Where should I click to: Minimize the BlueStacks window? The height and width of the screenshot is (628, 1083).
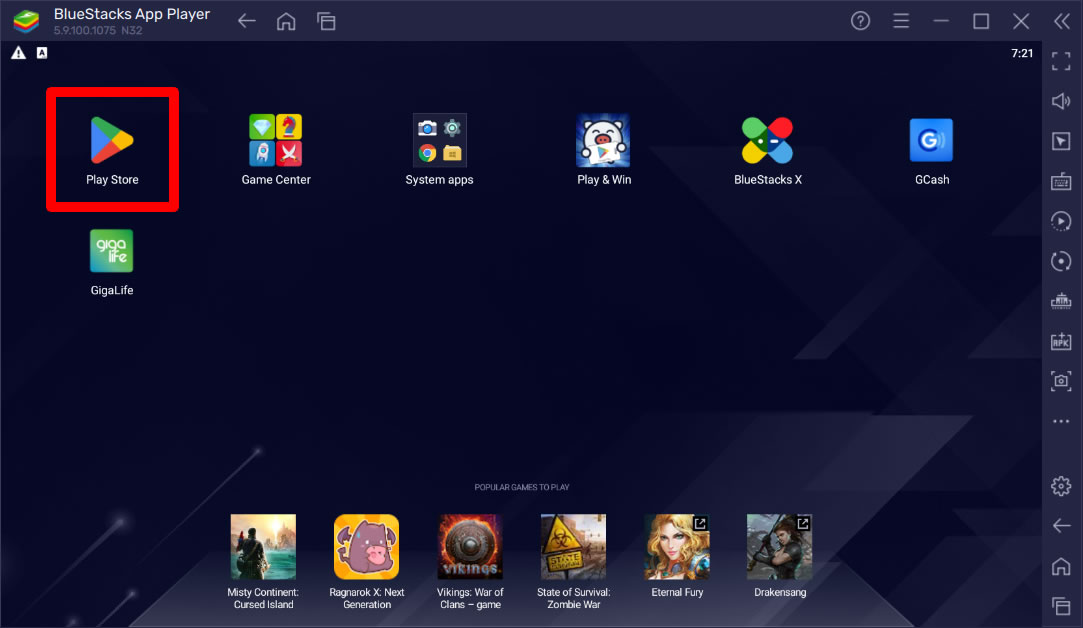(941, 21)
